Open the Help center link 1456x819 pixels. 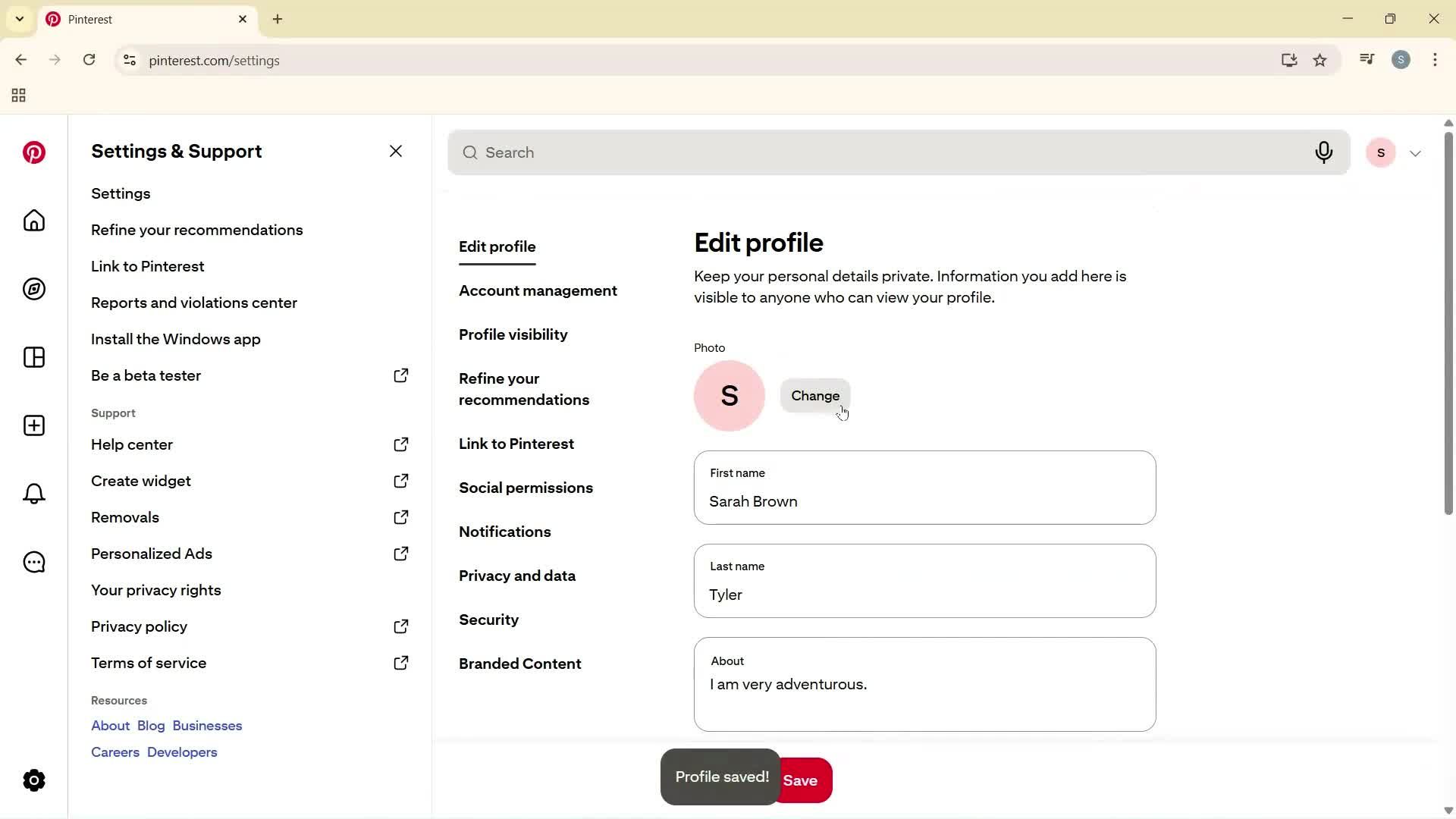[x=130, y=444]
